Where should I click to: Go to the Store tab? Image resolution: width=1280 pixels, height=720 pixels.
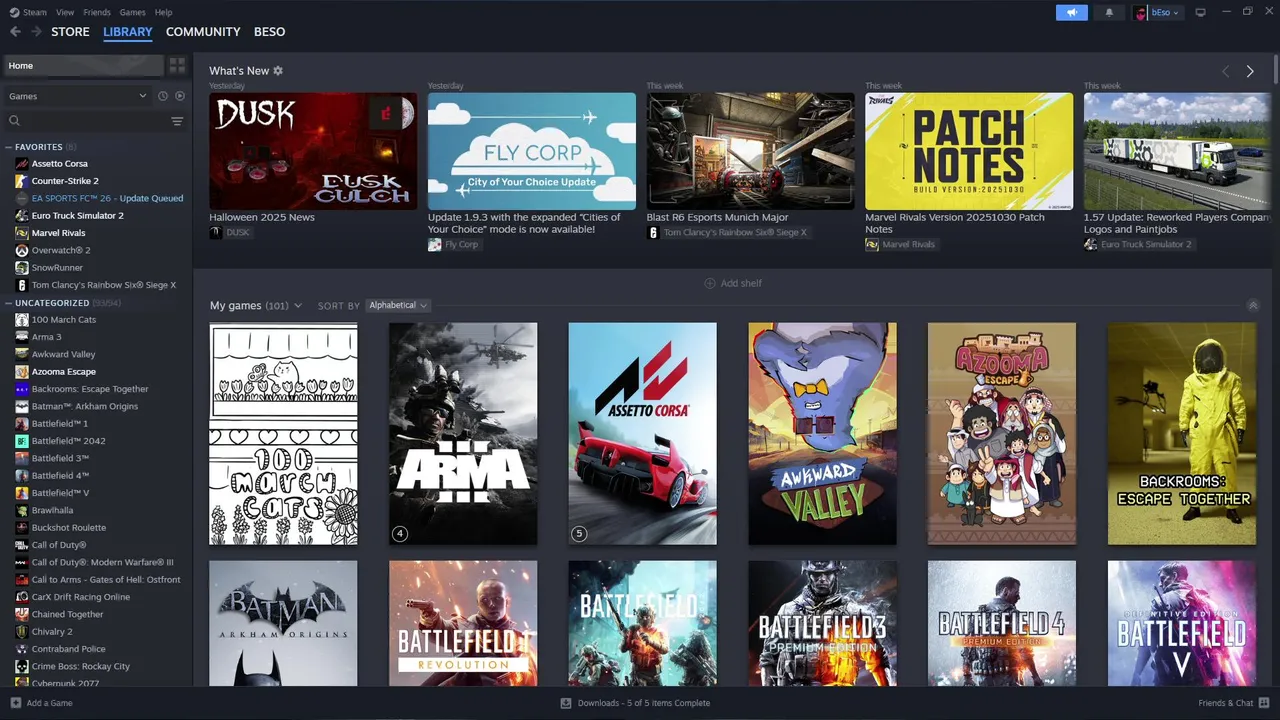click(70, 32)
